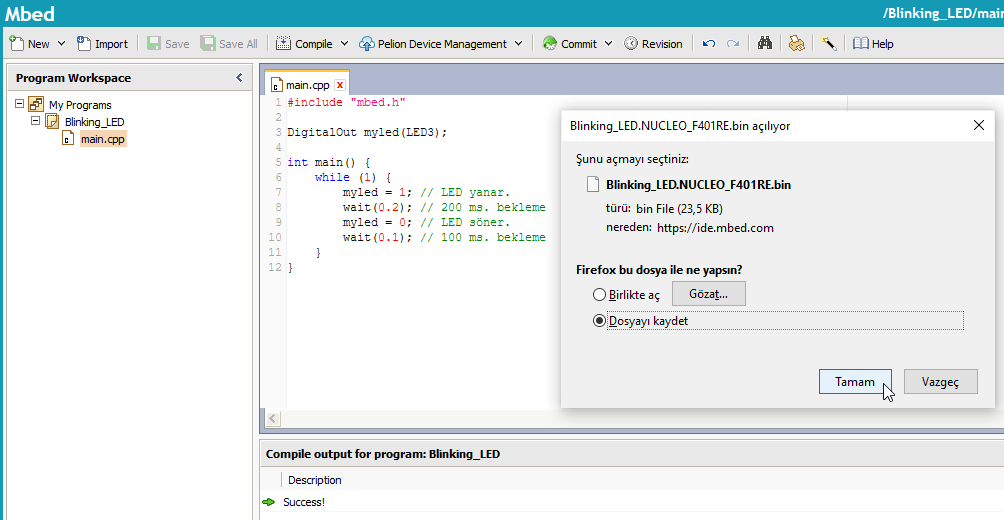Click the Print icon in toolbar
The width and height of the screenshot is (1004, 520).
[797, 44]
